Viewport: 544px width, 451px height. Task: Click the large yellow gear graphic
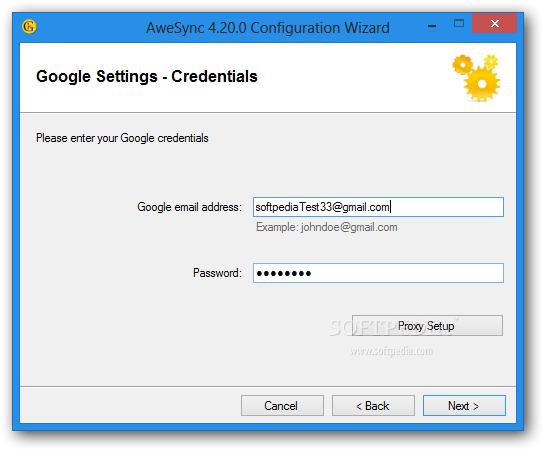482,84
